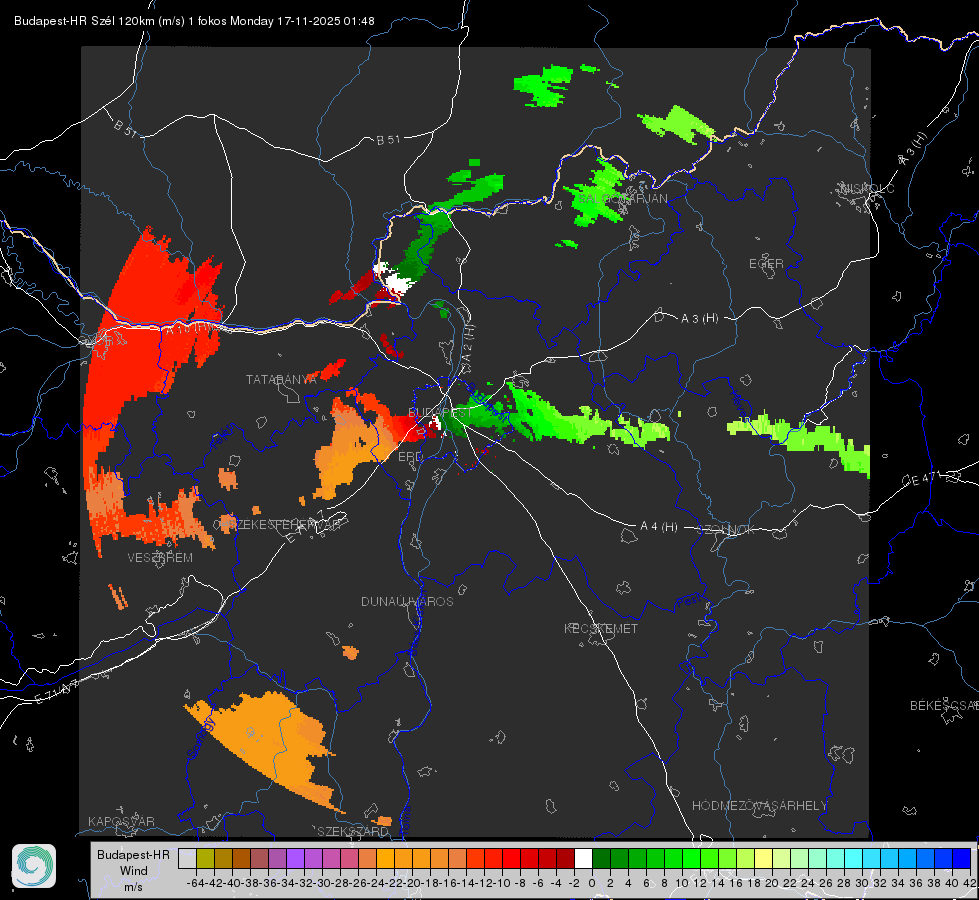Click the radar title text with the 17-11-2025 01:48 timestamp
This screenshot has height=900, width=979.
click(x=194, y=21)
